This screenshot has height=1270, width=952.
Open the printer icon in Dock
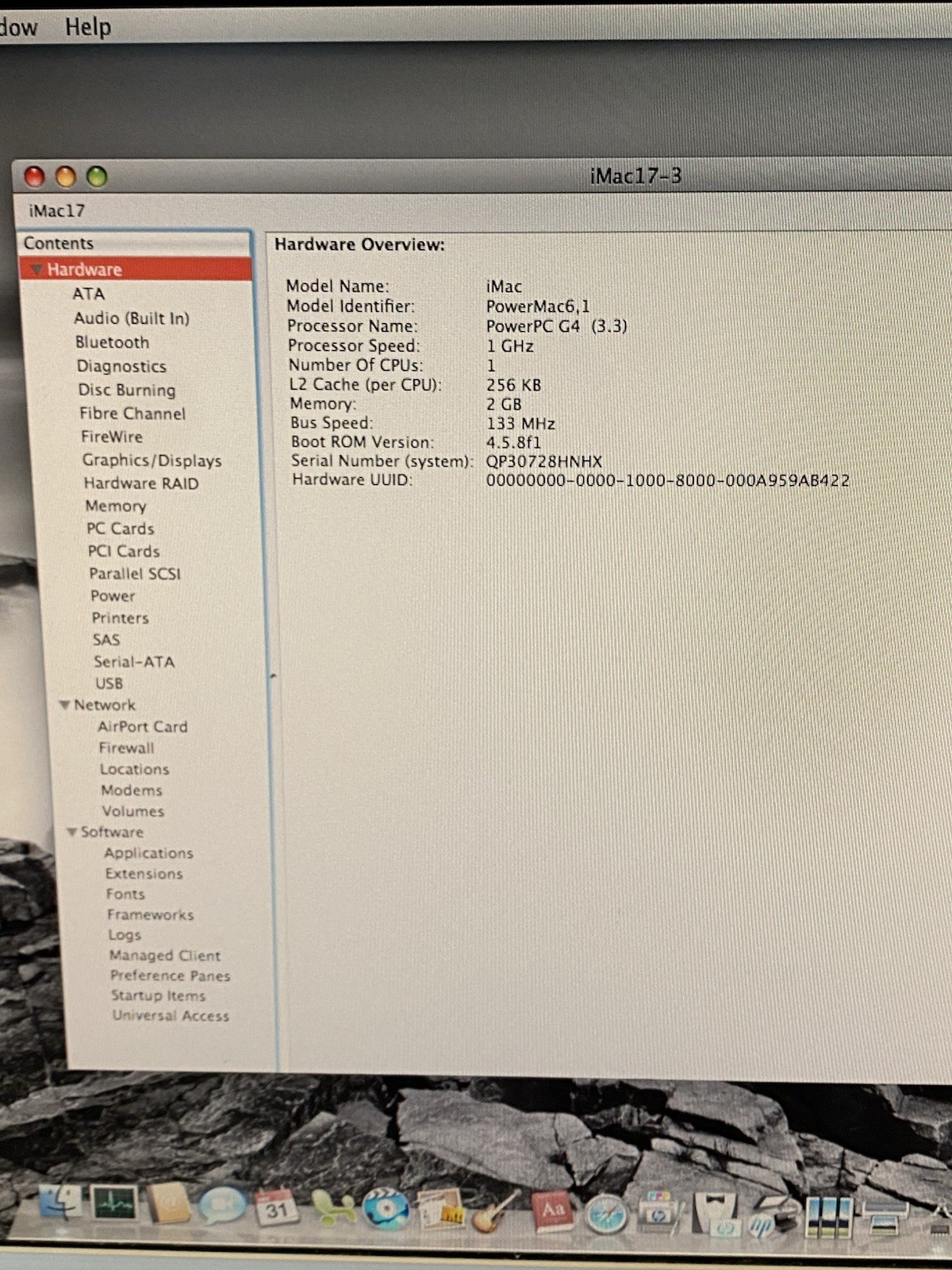coord(884,1218)
